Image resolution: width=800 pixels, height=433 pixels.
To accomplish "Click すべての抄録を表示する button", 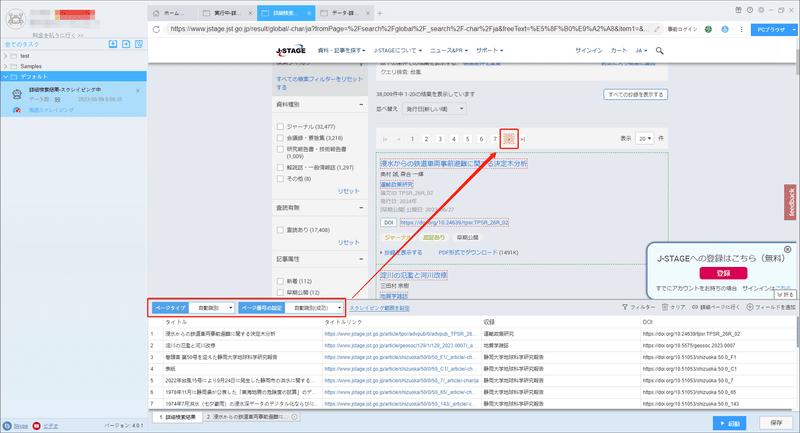I will point(635,94).
